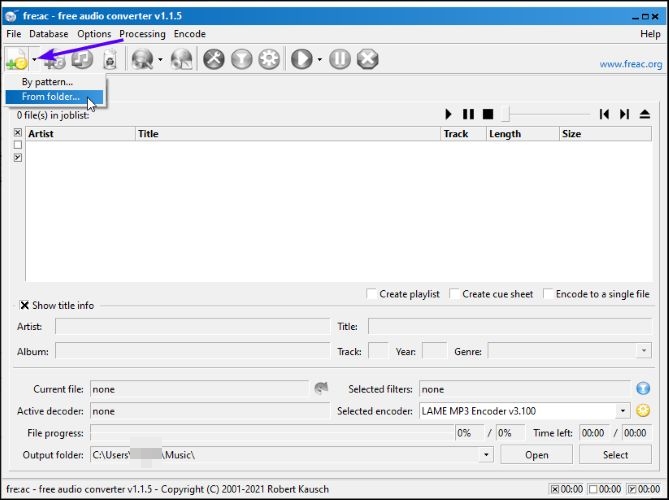Viewport: 669px width, 500px height.
Task: Open the Options menu
Action: [x=94, y=34]
